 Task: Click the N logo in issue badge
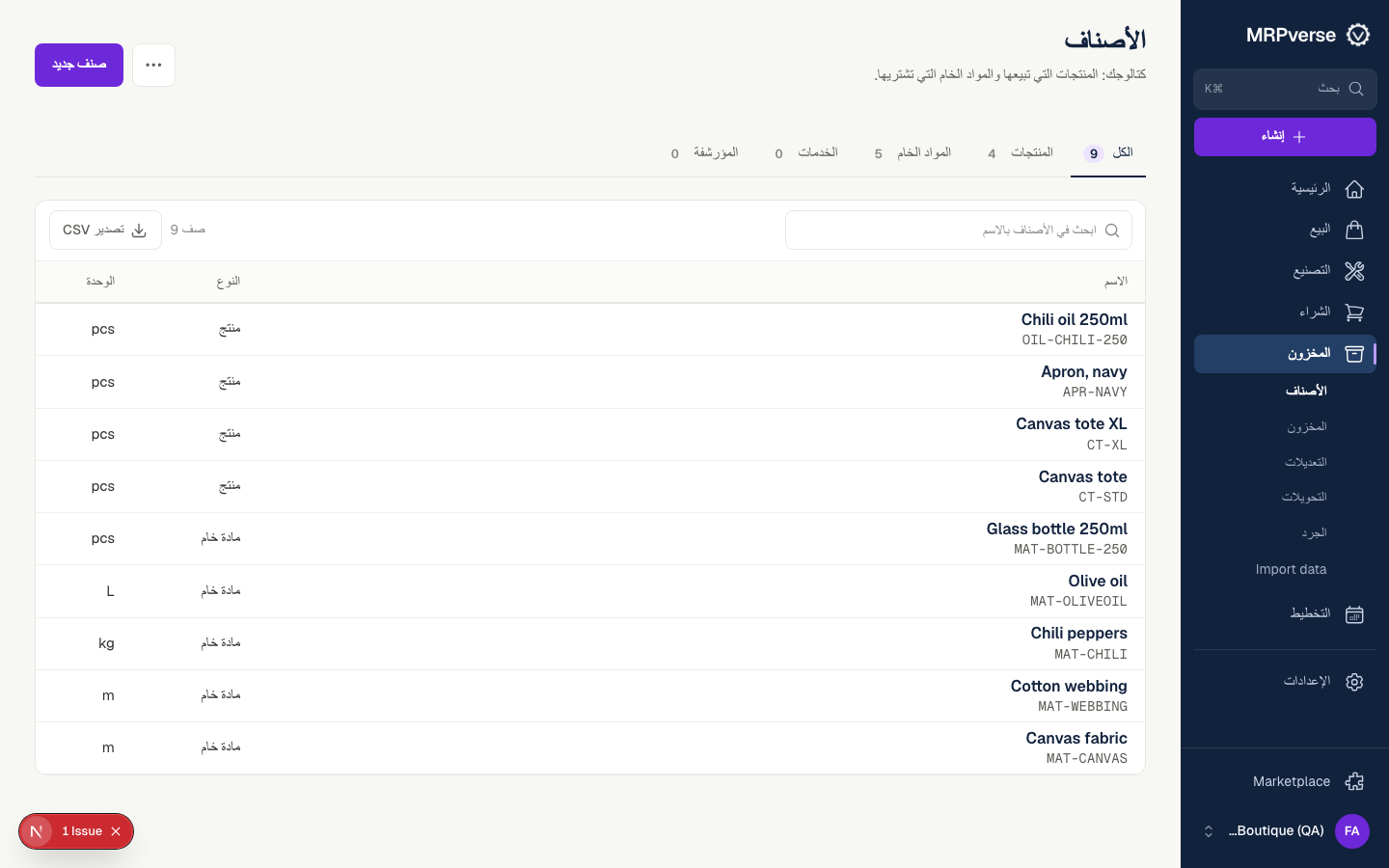coord(36,831)
